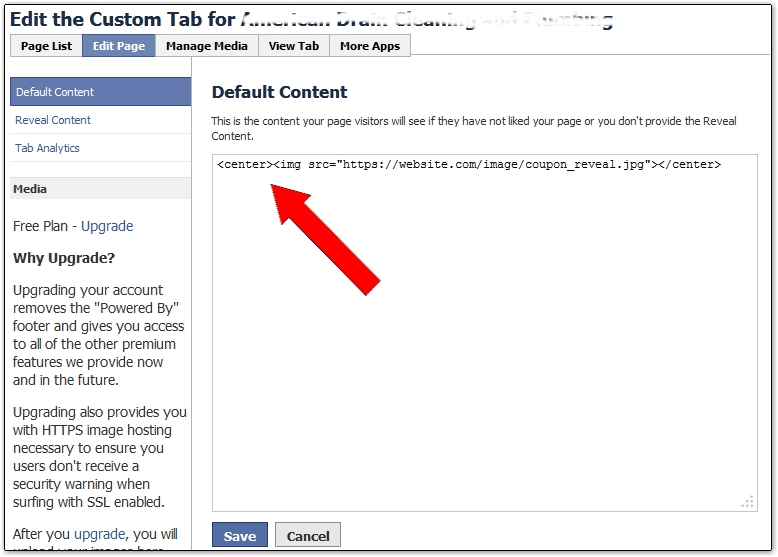The width and height of the screenshot is (778, 557).
Task: Select the View Tab tab
Action: point(294,46)
